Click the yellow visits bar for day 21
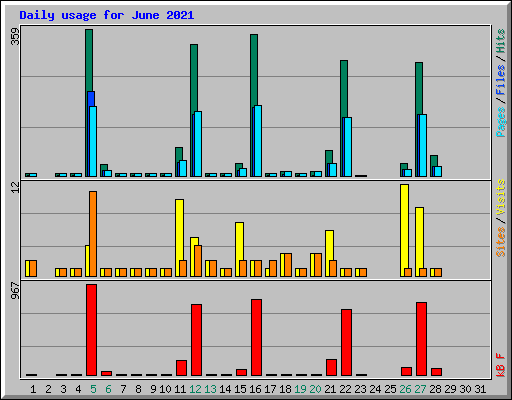The height and width of the screenshot is (400, 512). click(x=329, y=245)
